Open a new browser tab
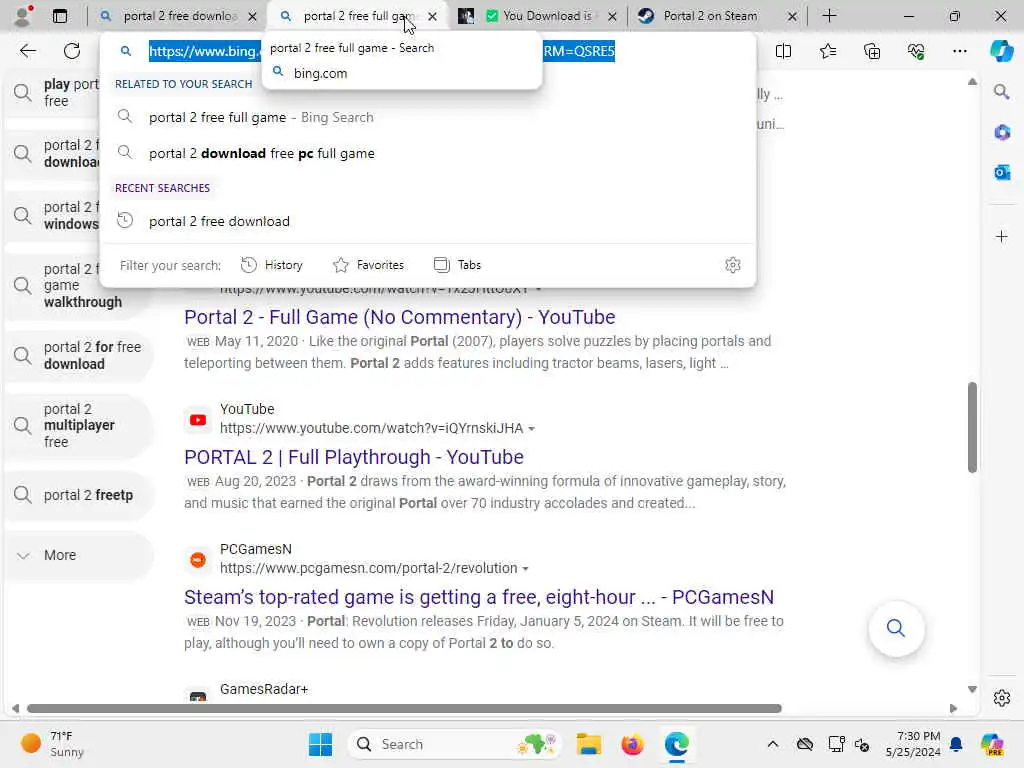1024x768 pixels. point(829,16)
